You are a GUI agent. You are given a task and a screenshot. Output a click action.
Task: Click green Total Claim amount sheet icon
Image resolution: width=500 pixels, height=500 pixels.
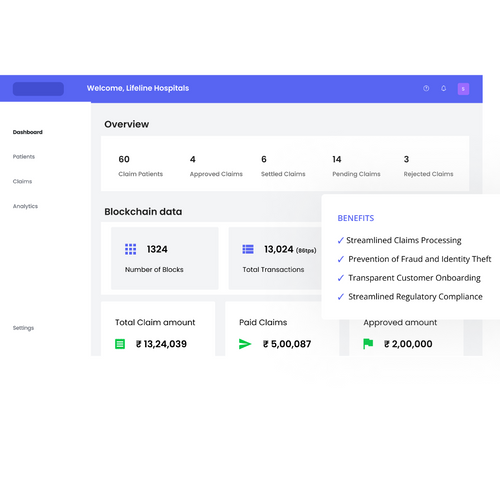(x=120, y=344)
